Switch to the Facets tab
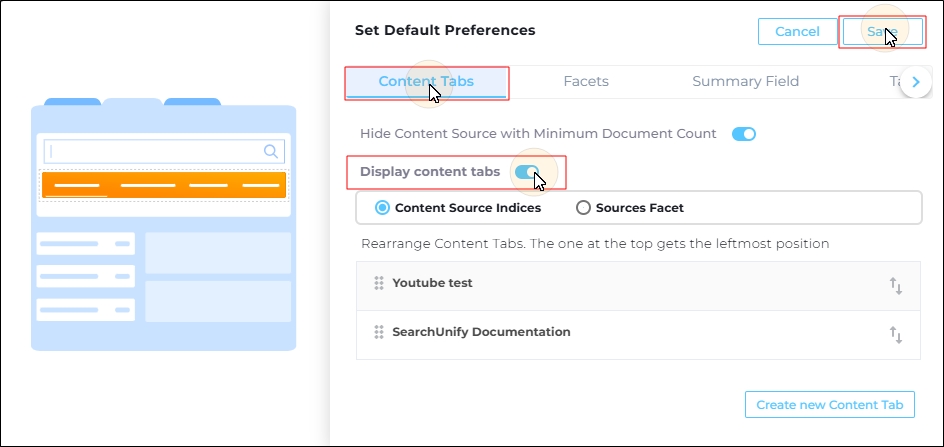The height and width of the screenshot is (447, 944). [586, 81]
